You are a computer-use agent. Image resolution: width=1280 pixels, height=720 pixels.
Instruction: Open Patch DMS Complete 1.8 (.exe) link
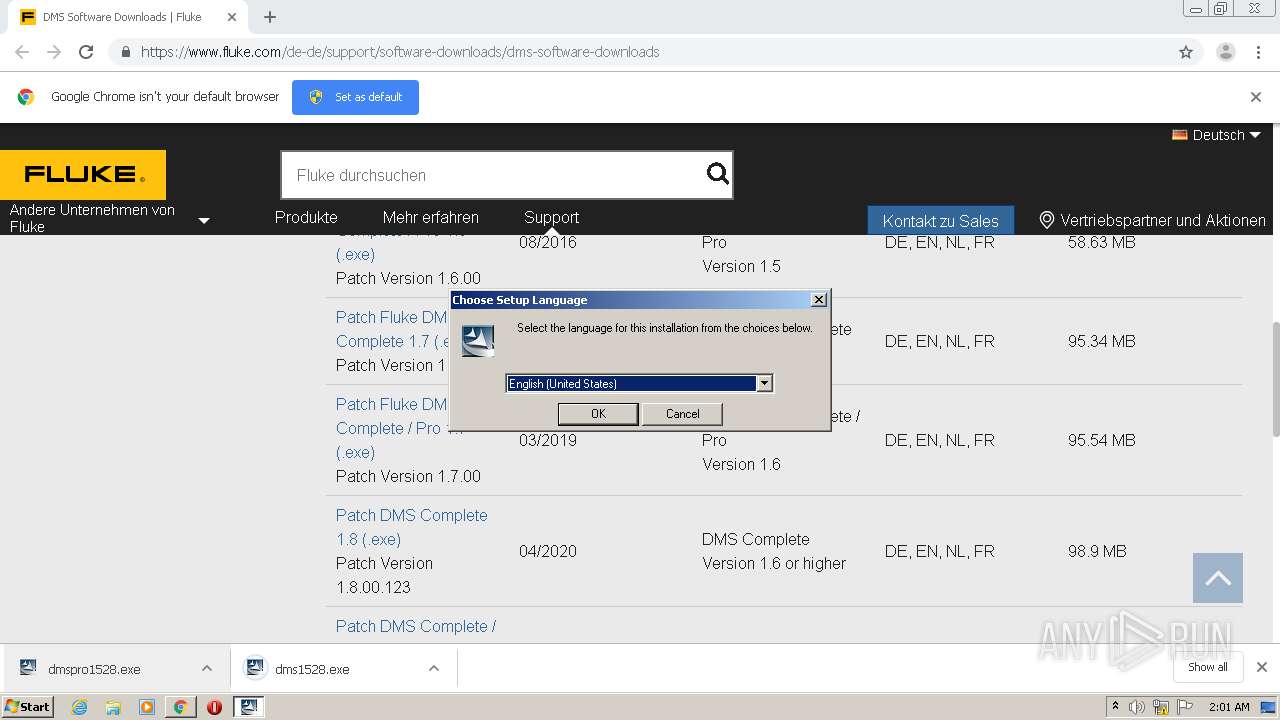coord(412,527)
